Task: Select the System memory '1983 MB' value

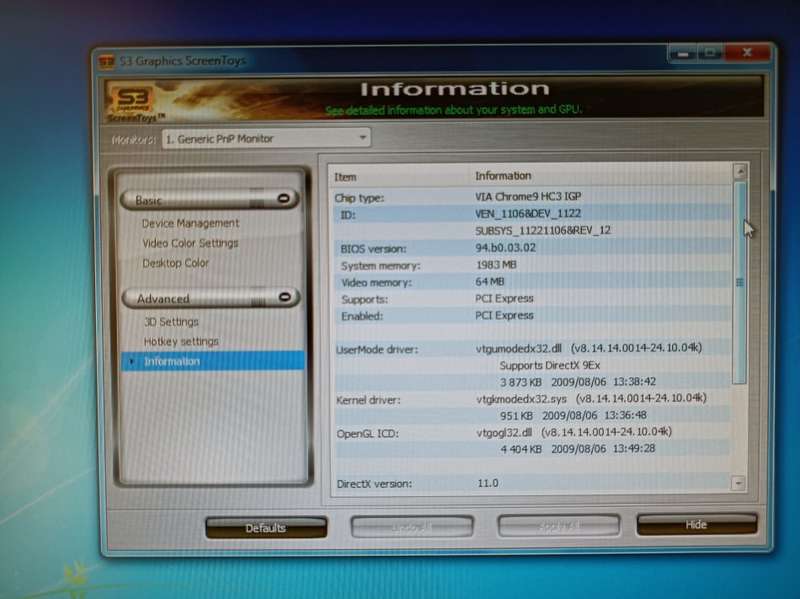Action: (x=496, y=264)
